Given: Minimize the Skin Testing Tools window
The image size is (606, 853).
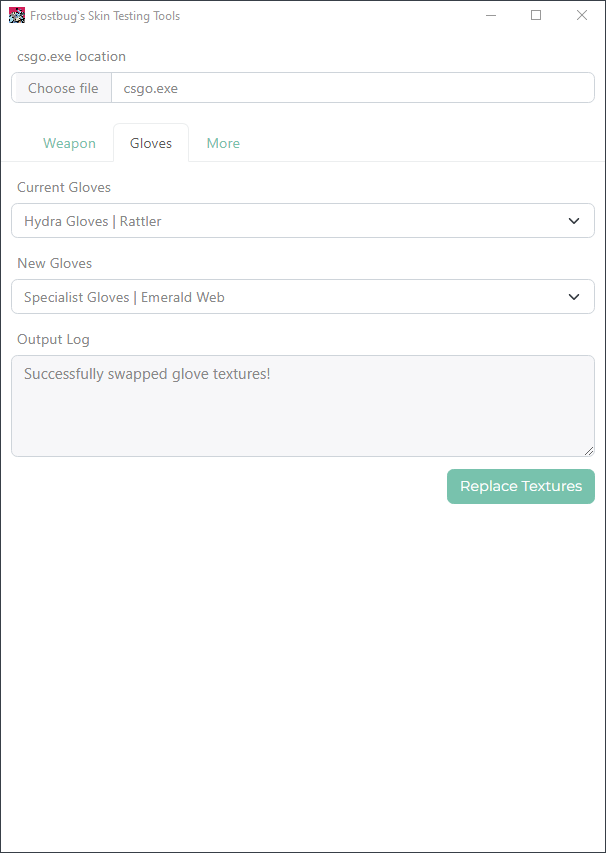Looking at the screenshot, I should click(491, 15).
